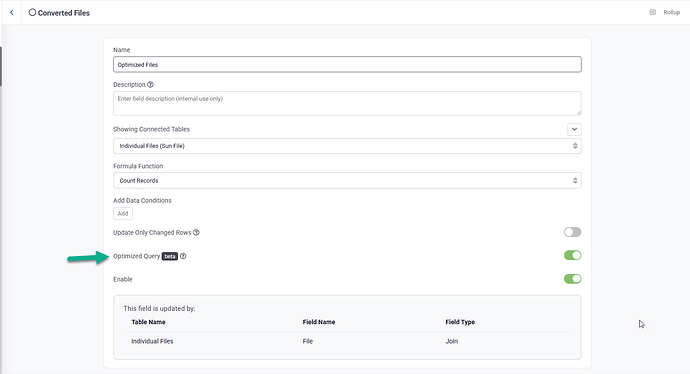
Task: Click the Add data conditions button
Action: click(123, 213)
